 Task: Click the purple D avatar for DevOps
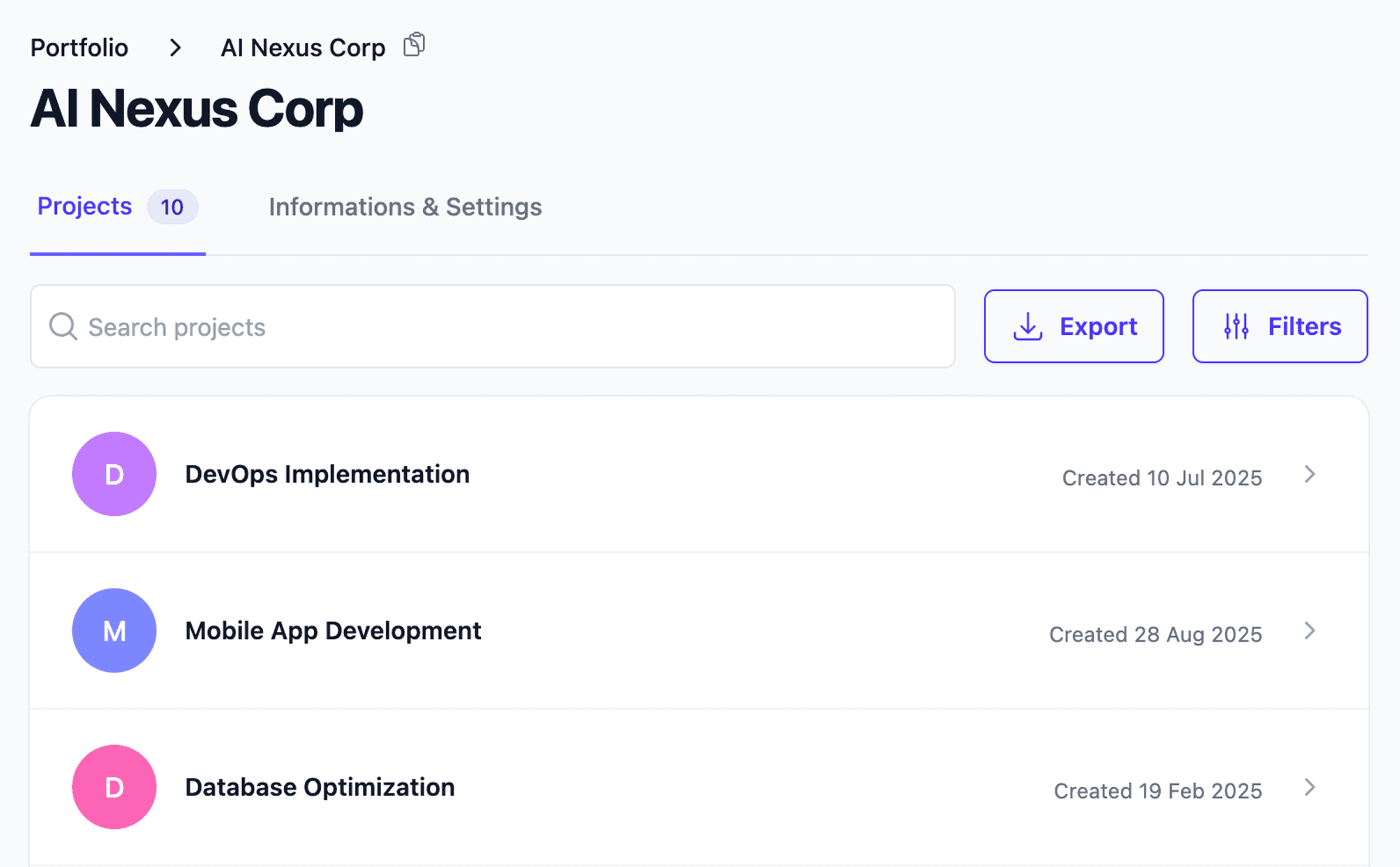[x=114, y=474]
